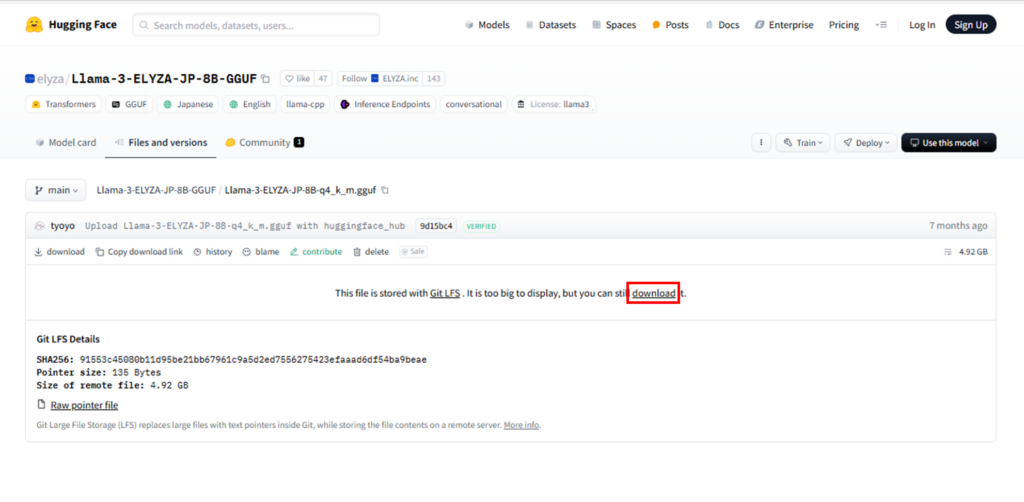Click the lines icon beside 4.92 GB
Image resolution: width=1024 pixels, height=502 pixels.
click(x=948, y=252)
